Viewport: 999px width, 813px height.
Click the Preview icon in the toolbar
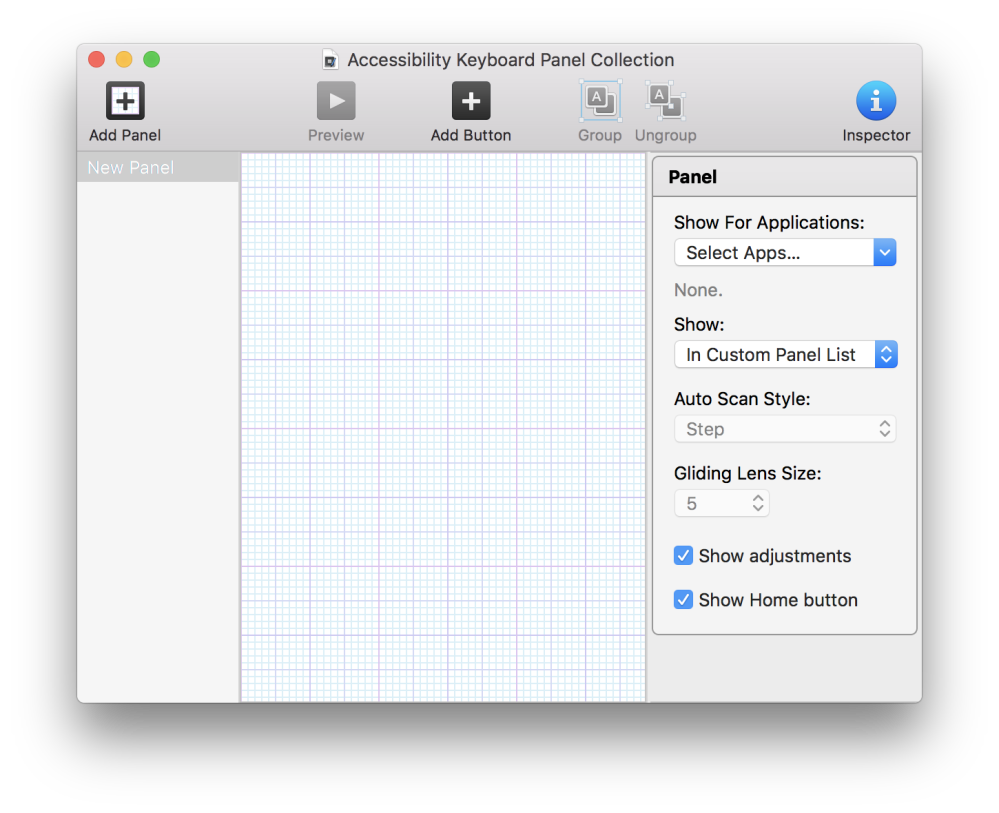[x=335, y=100]
